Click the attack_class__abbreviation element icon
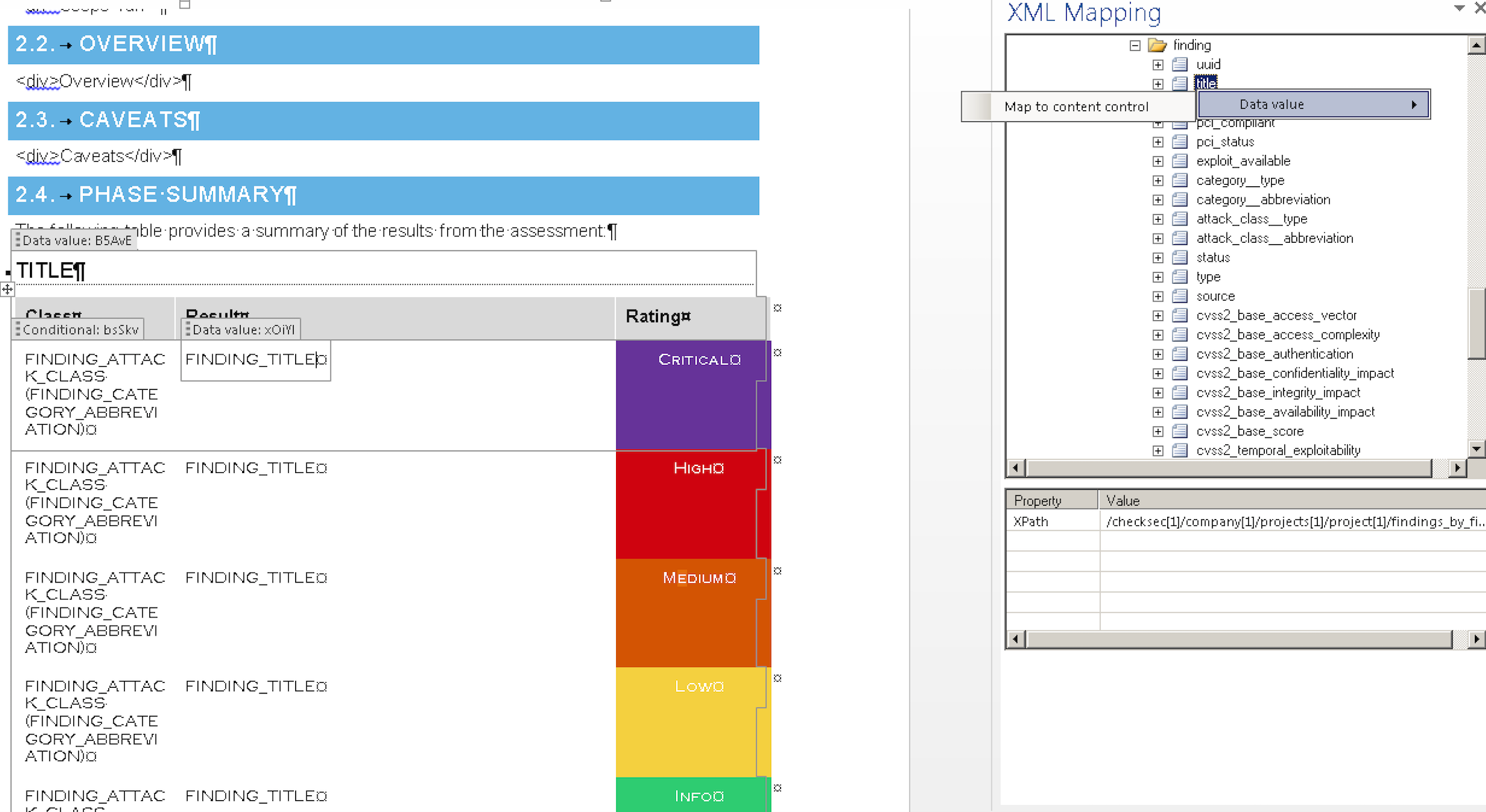This screenshot has height=812, width=1486. [1180, 238]
